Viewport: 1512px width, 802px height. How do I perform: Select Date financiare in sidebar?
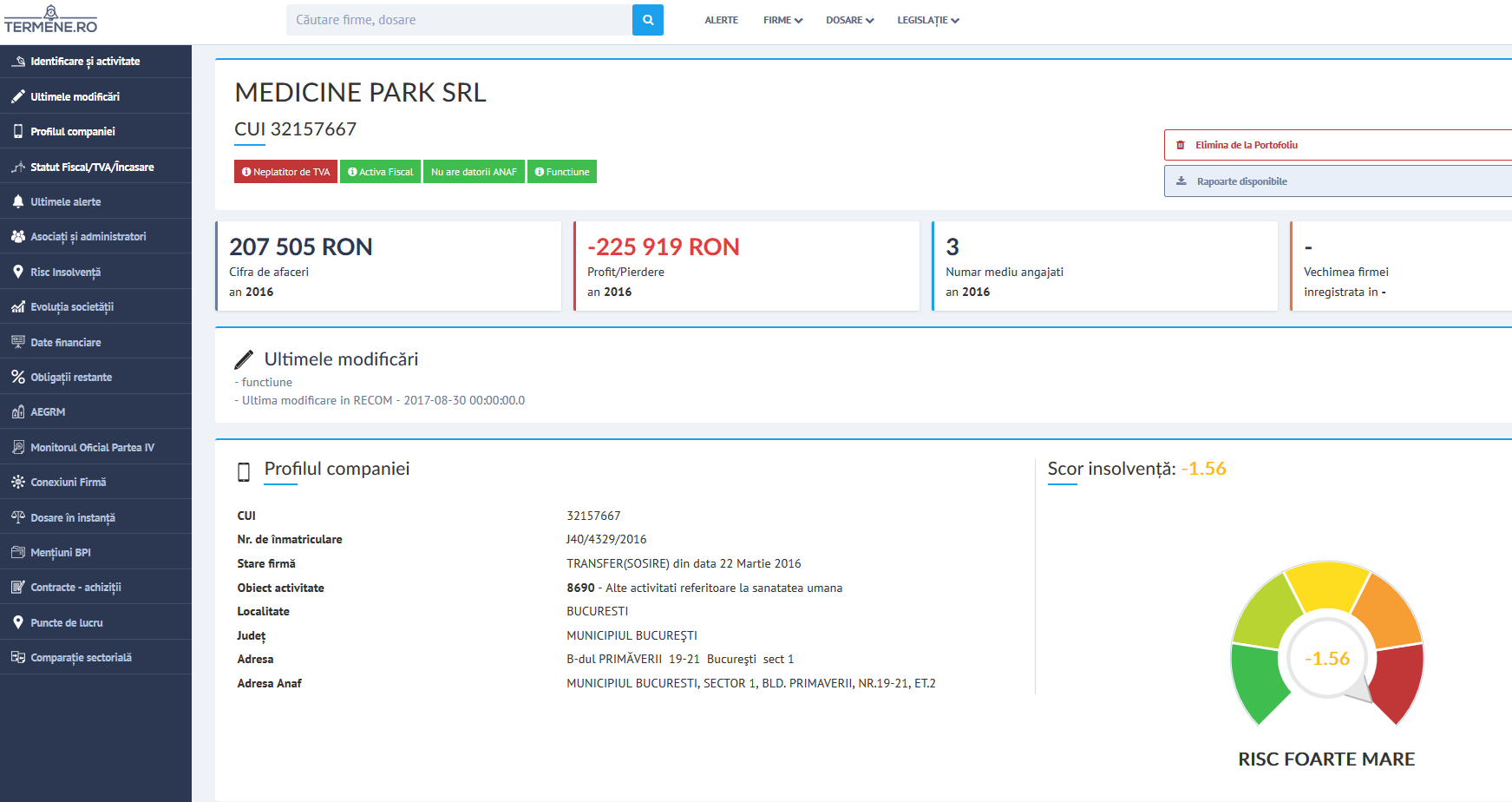[66, 342]
